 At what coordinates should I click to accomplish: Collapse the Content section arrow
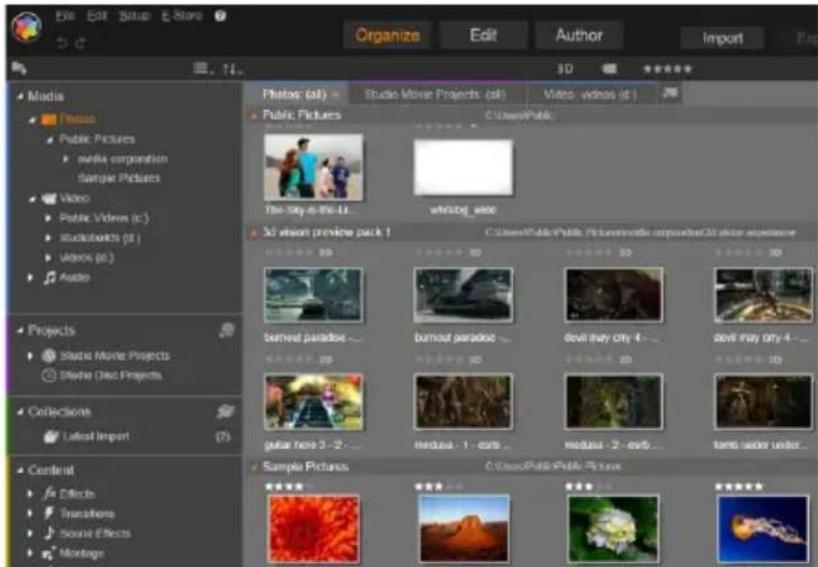pyautogui.click(x=20, y=471)
